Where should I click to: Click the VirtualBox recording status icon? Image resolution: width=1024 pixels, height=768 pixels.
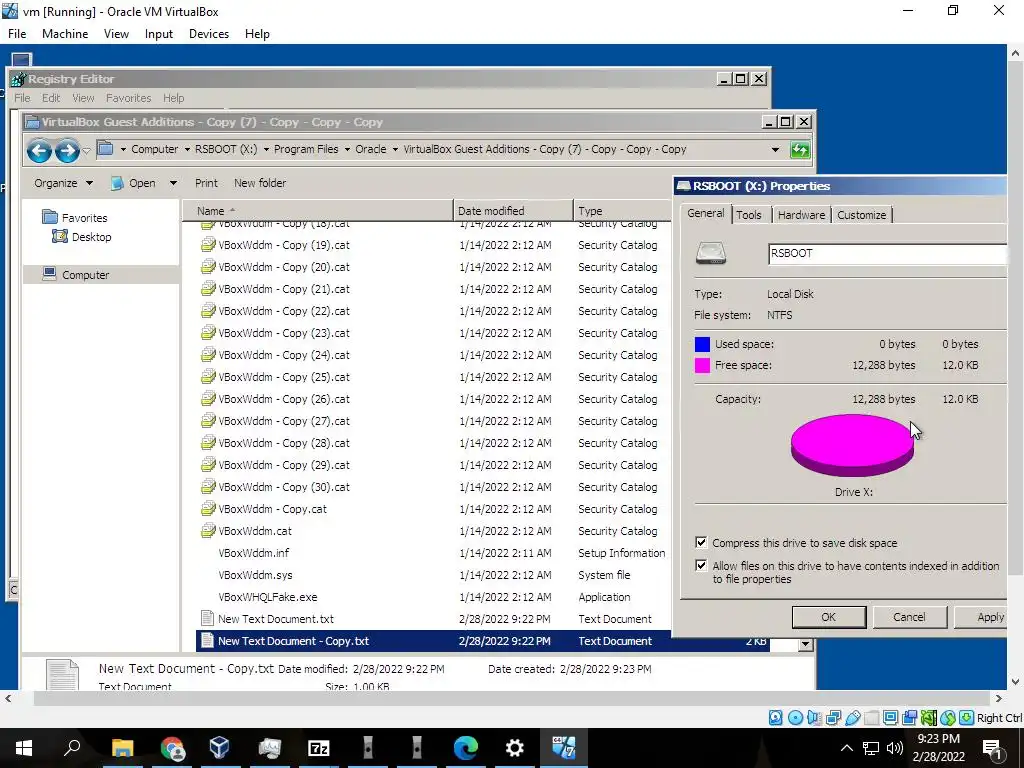(909, 718)
